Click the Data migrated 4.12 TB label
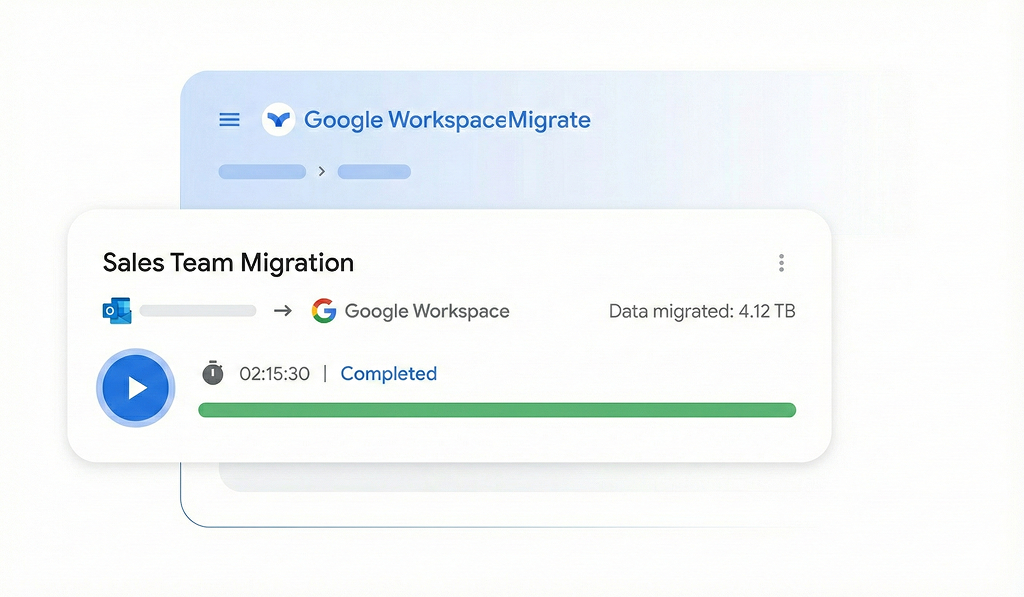 pos(702,311)
